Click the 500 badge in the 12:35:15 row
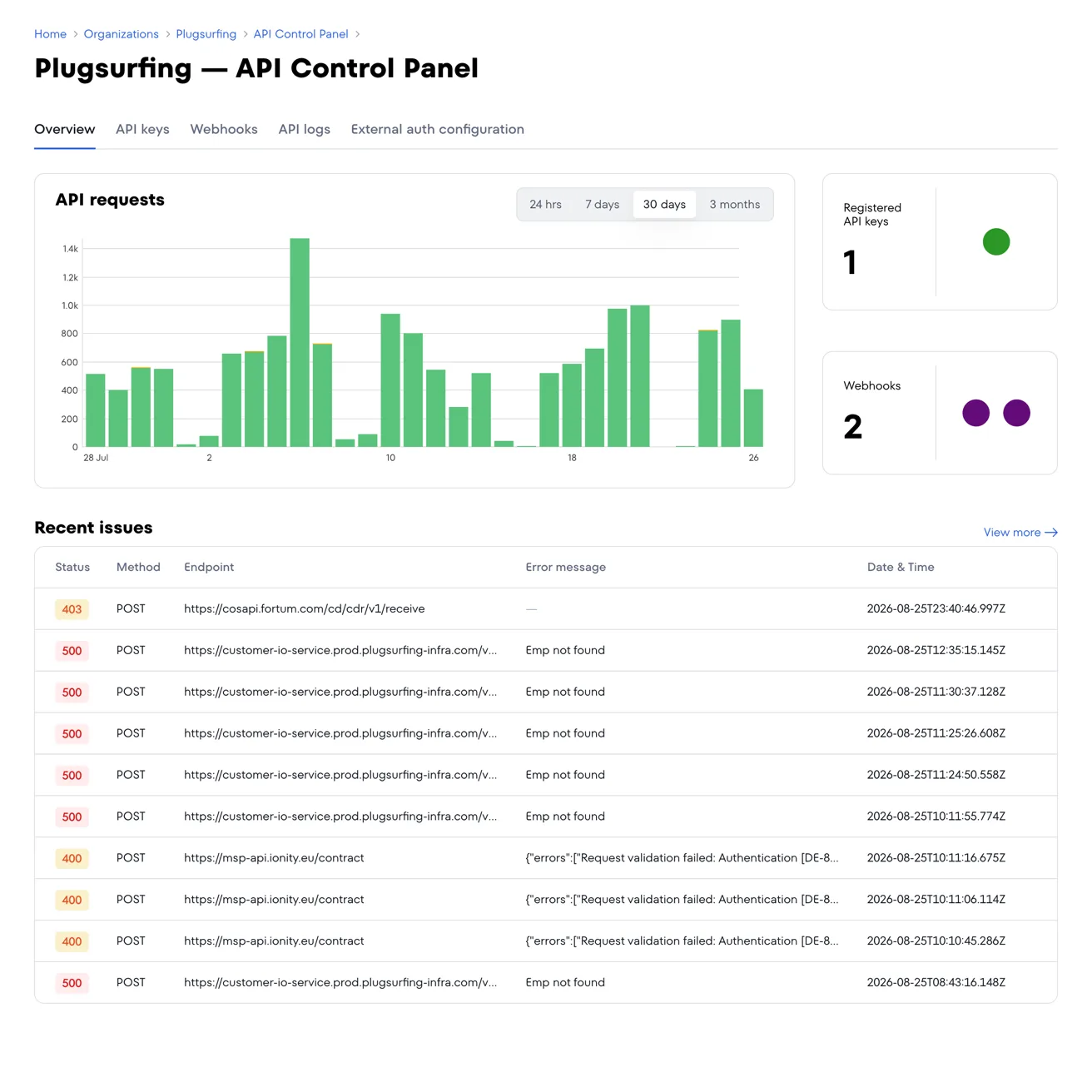This screenshot has height=1092, width=1092. [72, 651]
